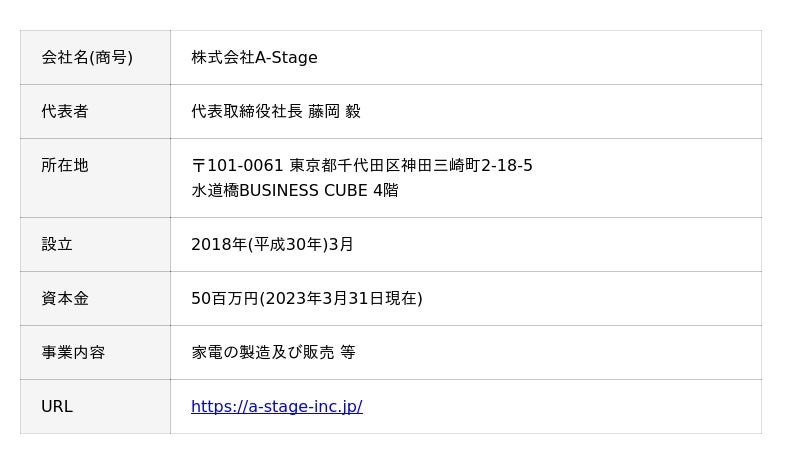Click the 2018年(平成30年)3月 date text
800x464 pixels.
coord(272,245)
